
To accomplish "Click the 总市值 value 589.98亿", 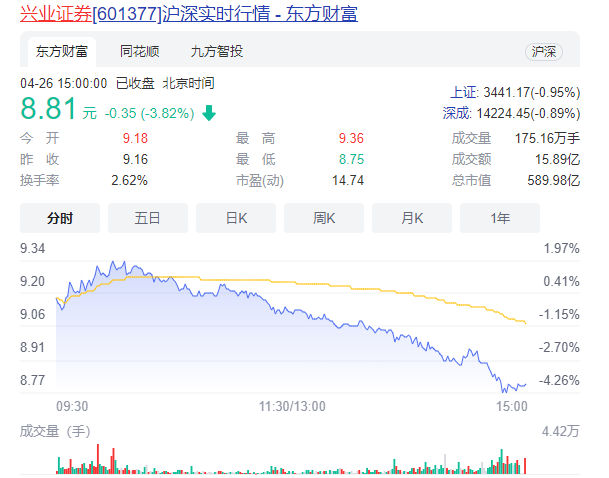I will (553, 180).
